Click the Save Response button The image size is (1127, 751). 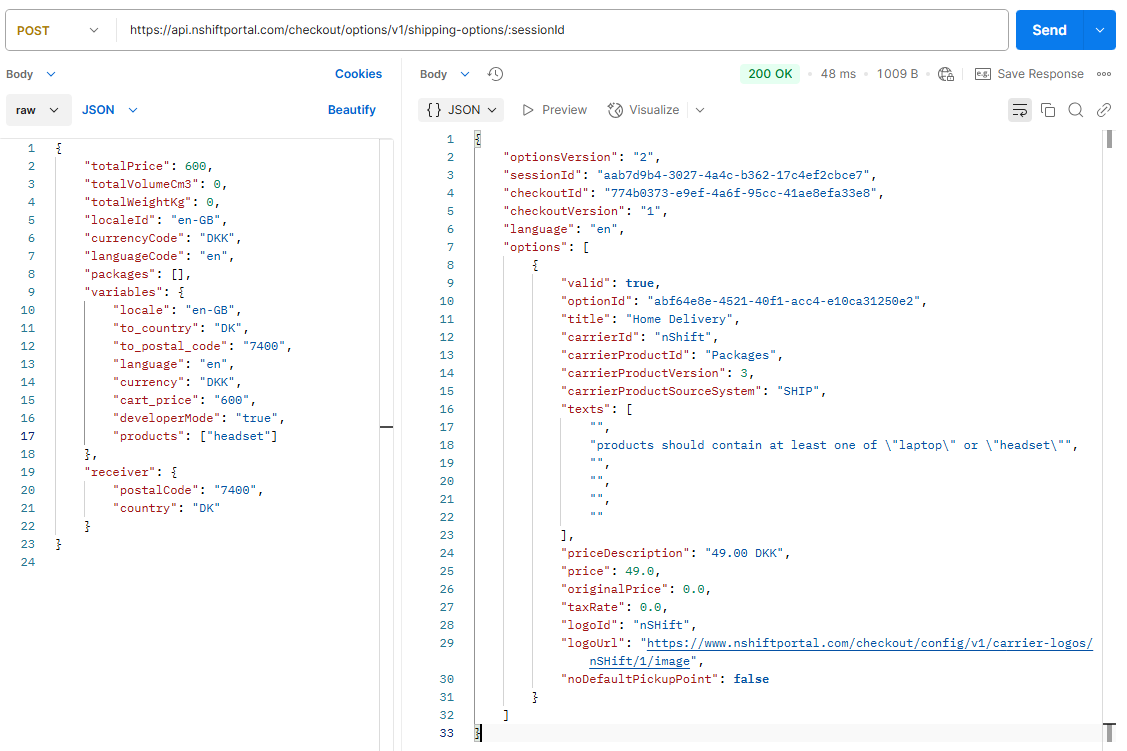(x=1029, y=74)
